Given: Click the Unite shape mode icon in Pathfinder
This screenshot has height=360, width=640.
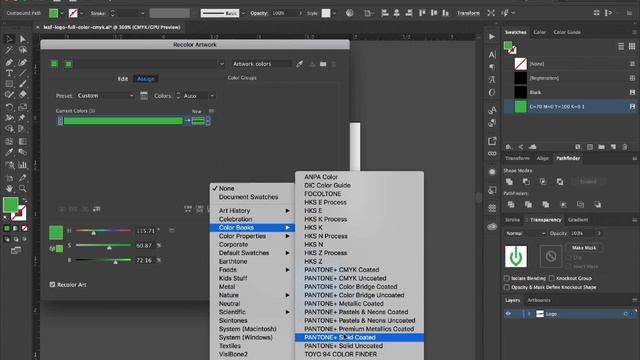Looking at the screenshot, I should [x=509, y=182].
